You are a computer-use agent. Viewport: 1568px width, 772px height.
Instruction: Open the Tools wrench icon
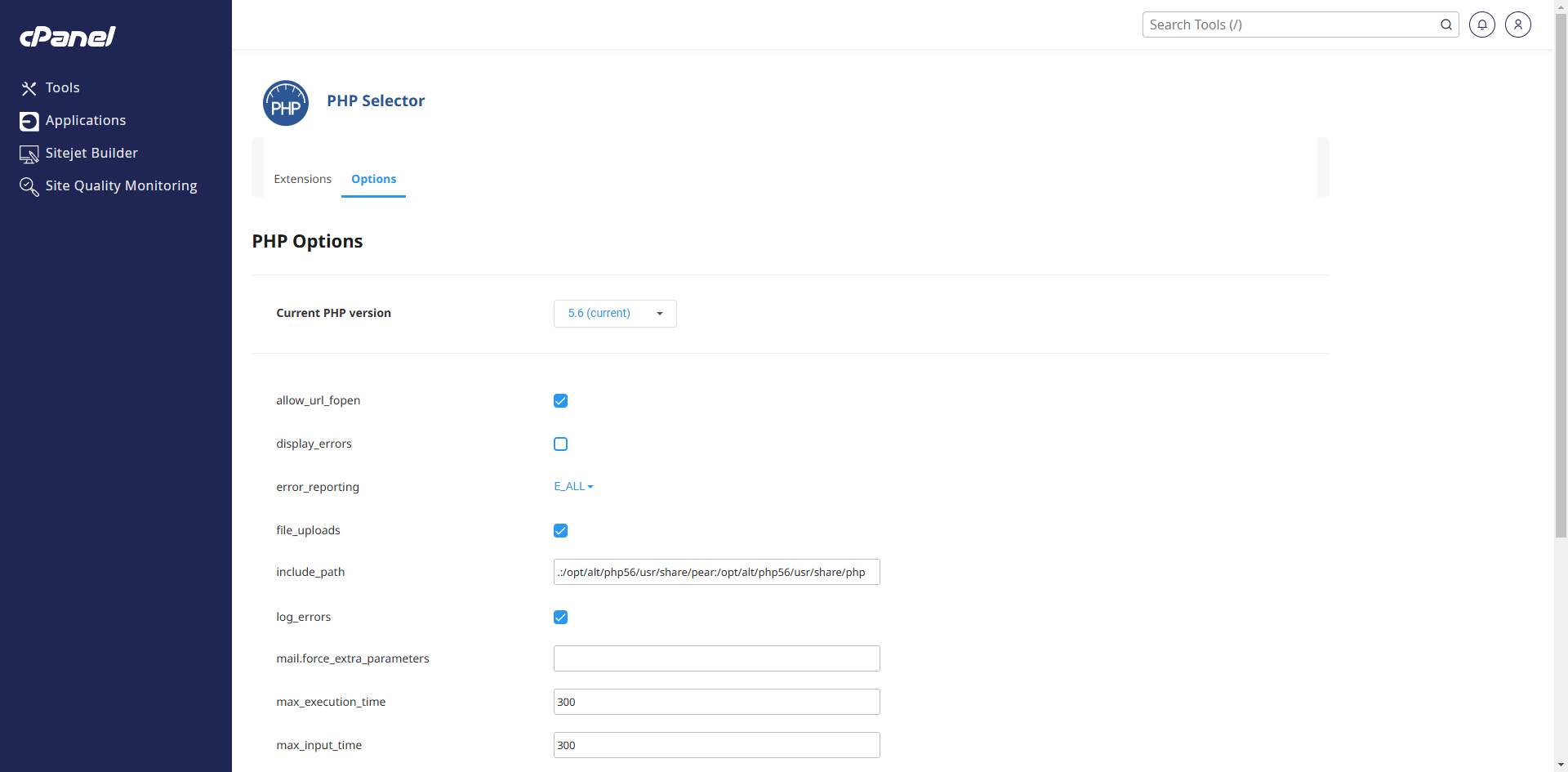29,88
